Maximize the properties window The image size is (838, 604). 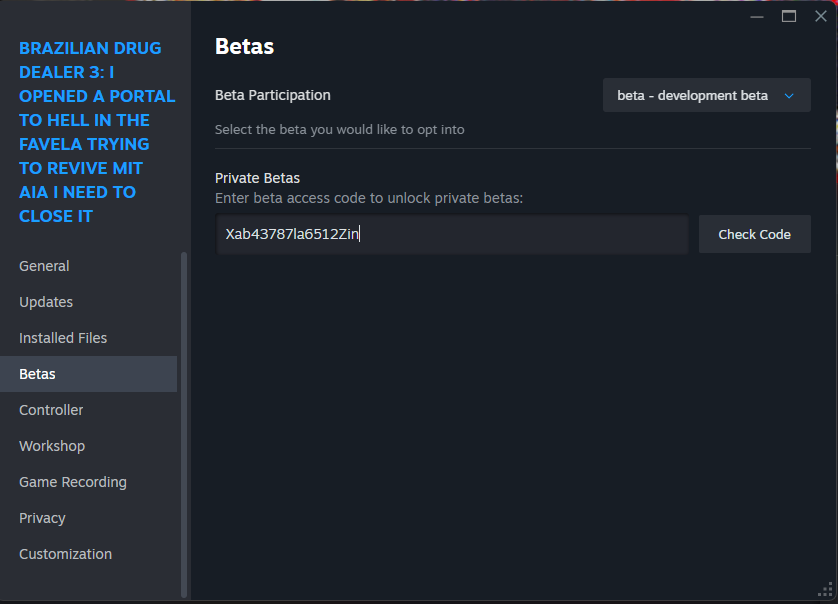pos(789,17)
